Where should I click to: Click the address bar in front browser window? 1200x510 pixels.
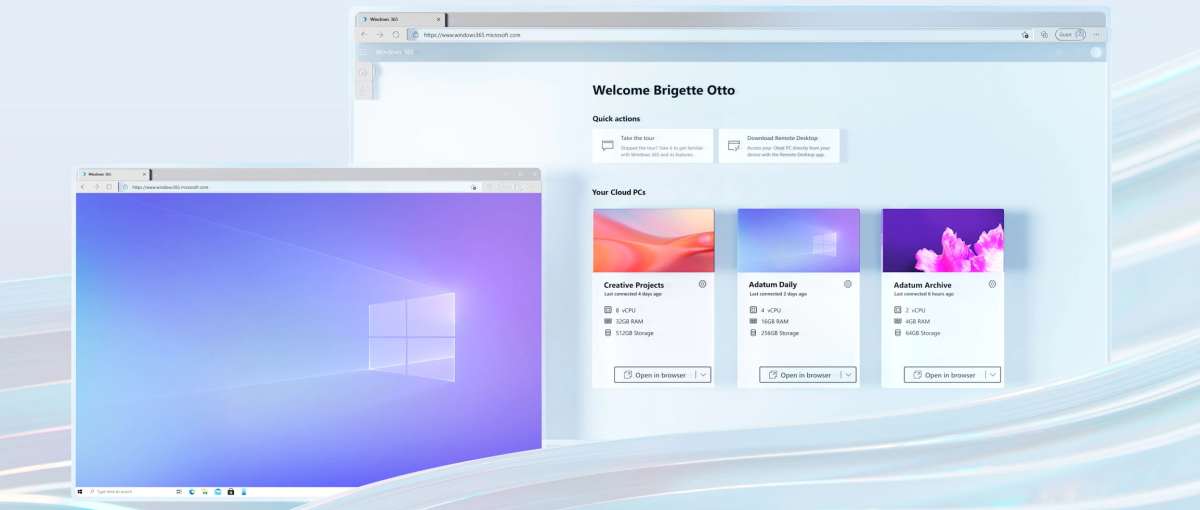click(300, 187)
